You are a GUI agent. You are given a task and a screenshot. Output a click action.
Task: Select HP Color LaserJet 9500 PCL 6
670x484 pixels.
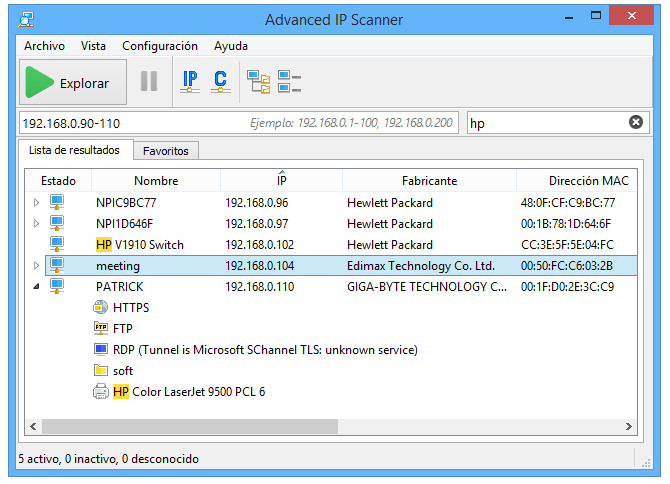tap(189, 392)
